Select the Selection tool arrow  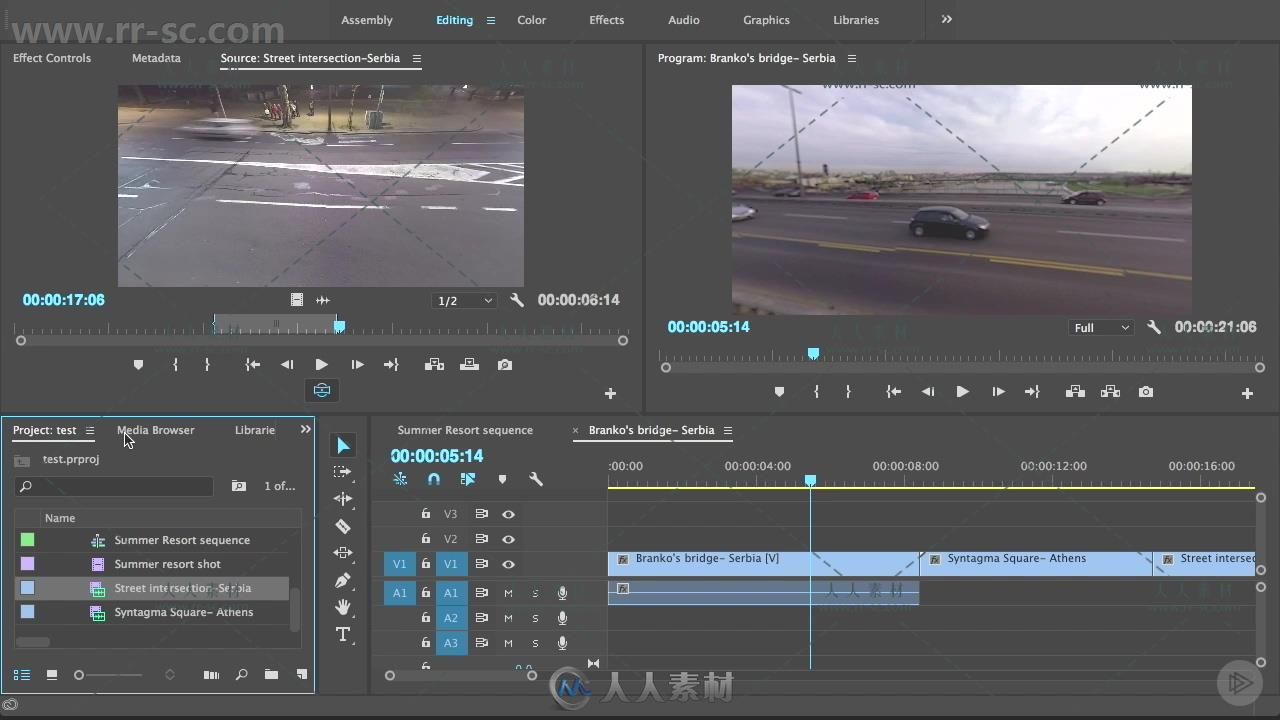pyautogui.click(x=343, y=446)
